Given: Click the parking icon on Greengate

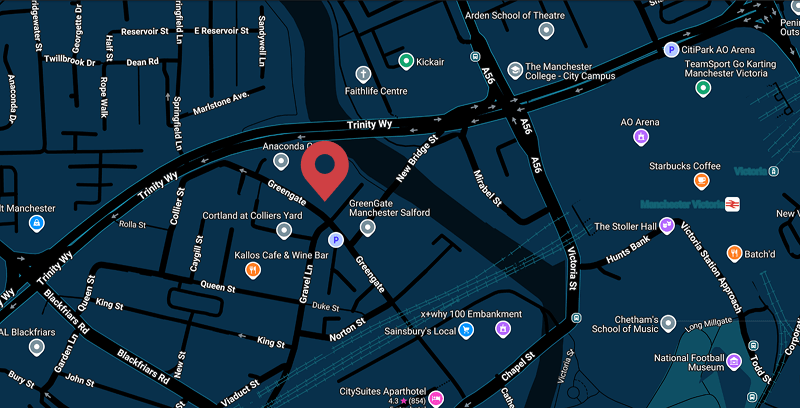Looking at the screenshot, I should tap(335, 240).
